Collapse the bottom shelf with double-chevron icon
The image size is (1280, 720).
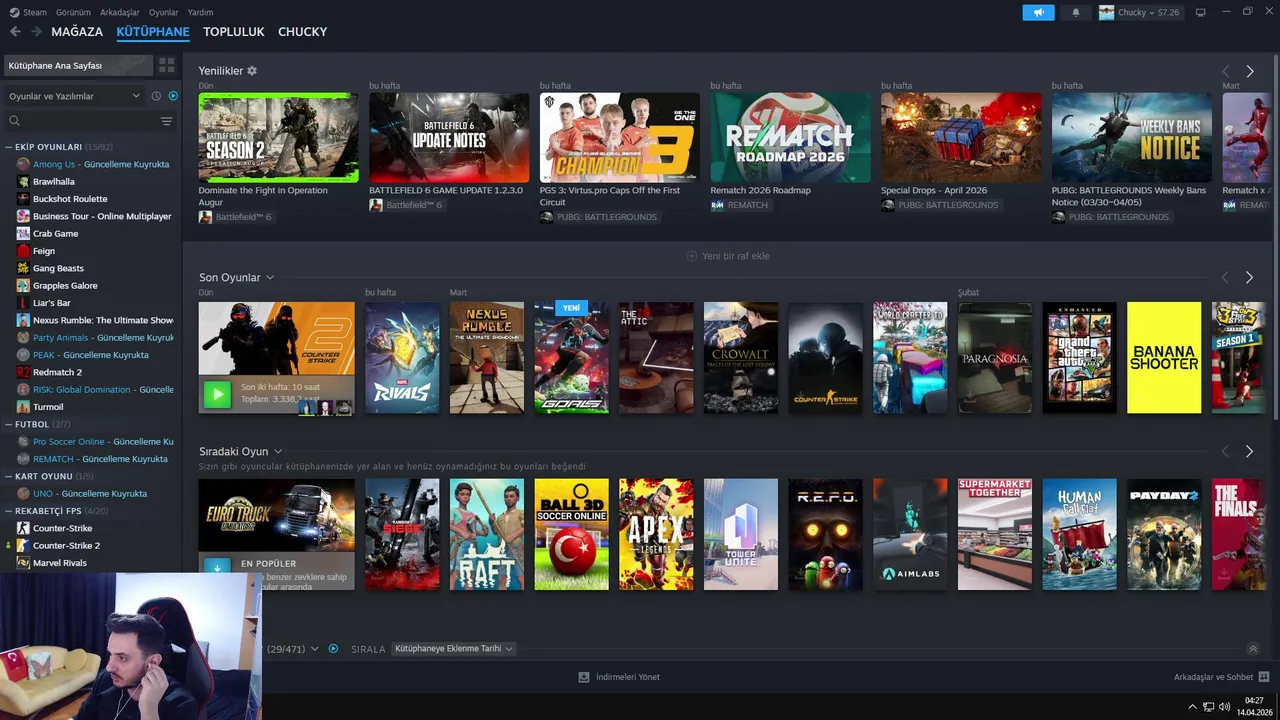pyautogui.click(x=1253, y=648)
